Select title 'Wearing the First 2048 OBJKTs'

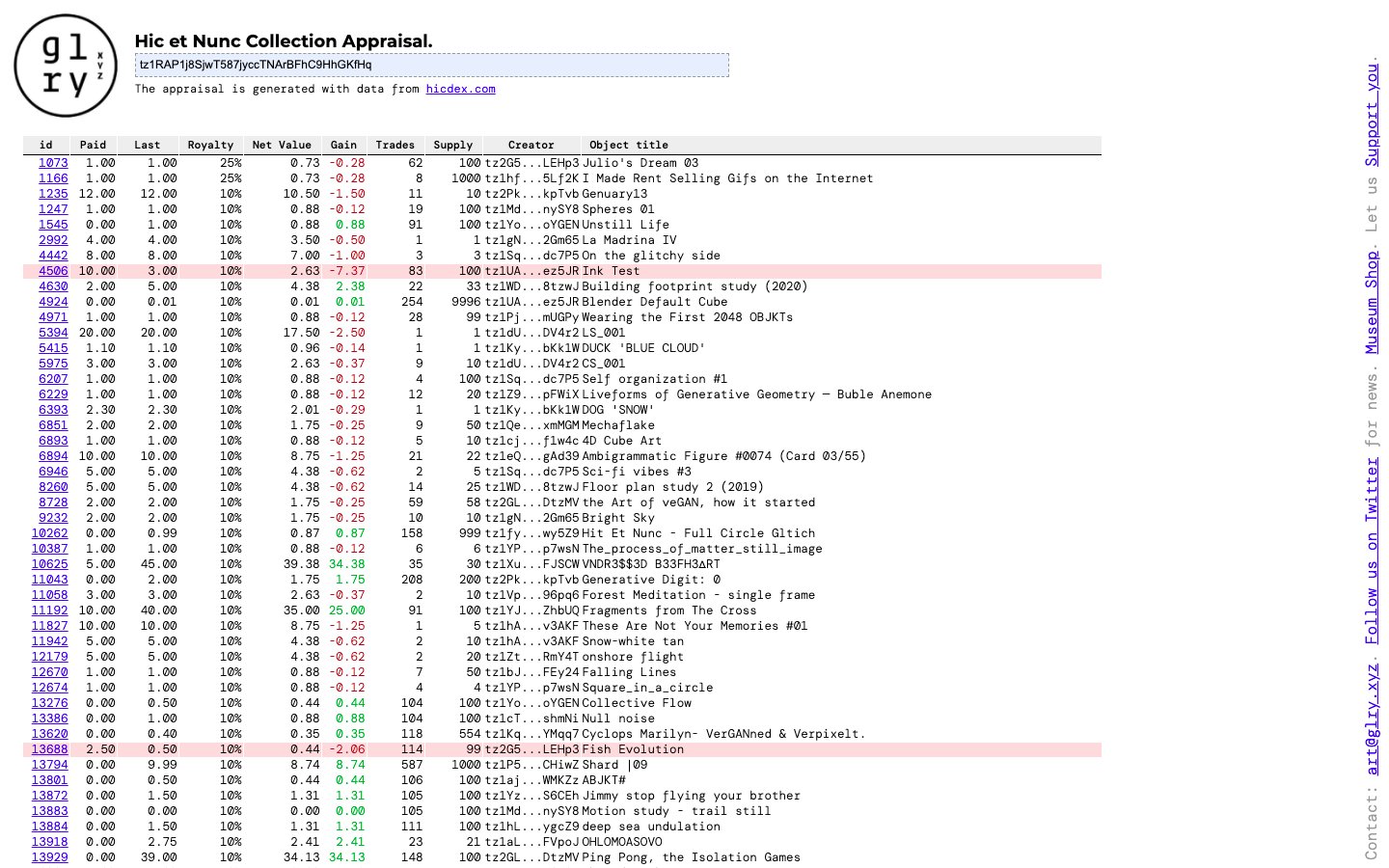tap(688, 317)
